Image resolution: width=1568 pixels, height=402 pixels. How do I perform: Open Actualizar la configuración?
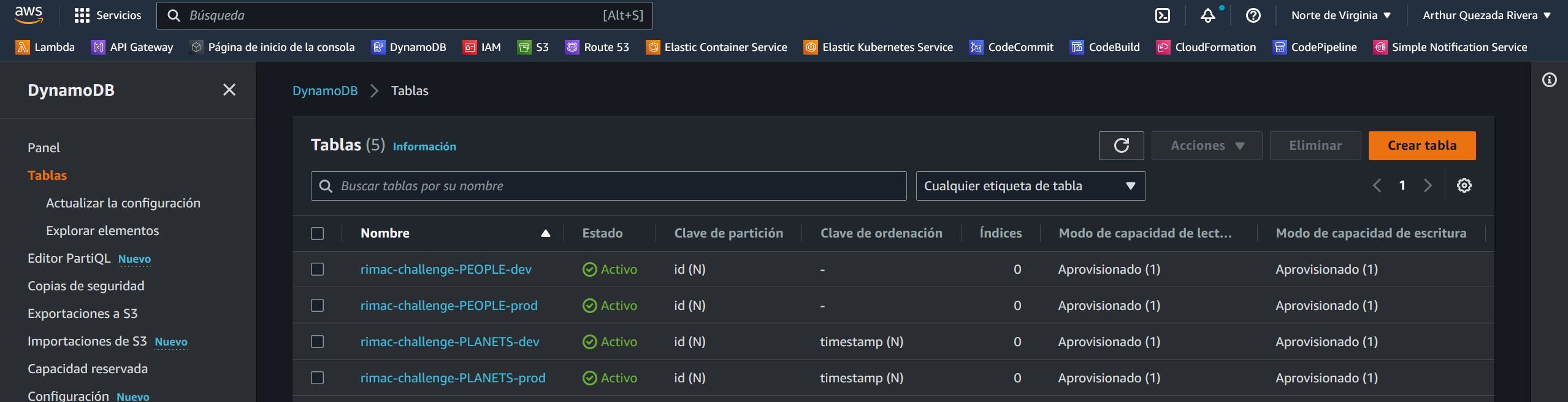[123, 203]
